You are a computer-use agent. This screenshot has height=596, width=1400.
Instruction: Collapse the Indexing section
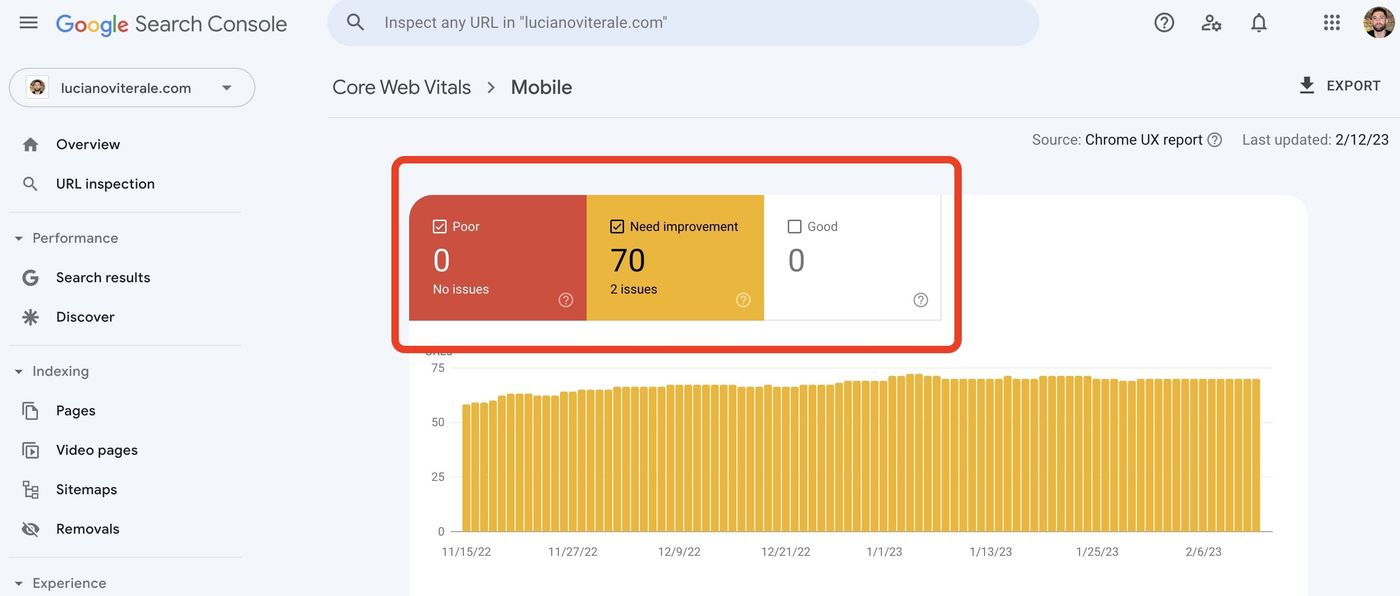(18, 372)
